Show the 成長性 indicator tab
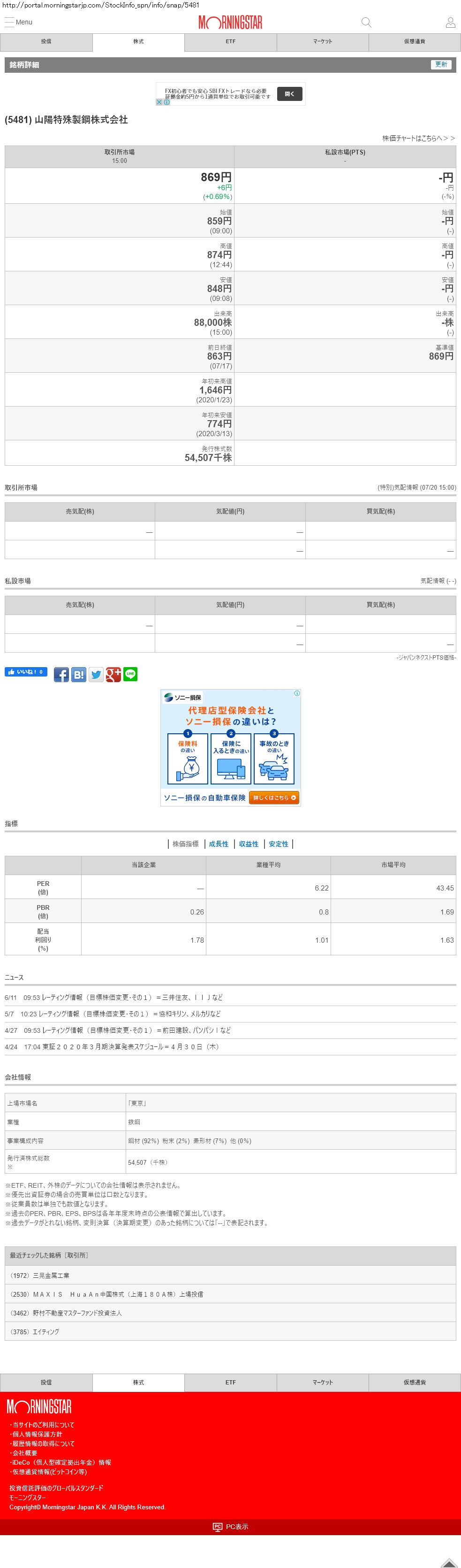This screenshot has height=1568, width=461. point(219,844)
